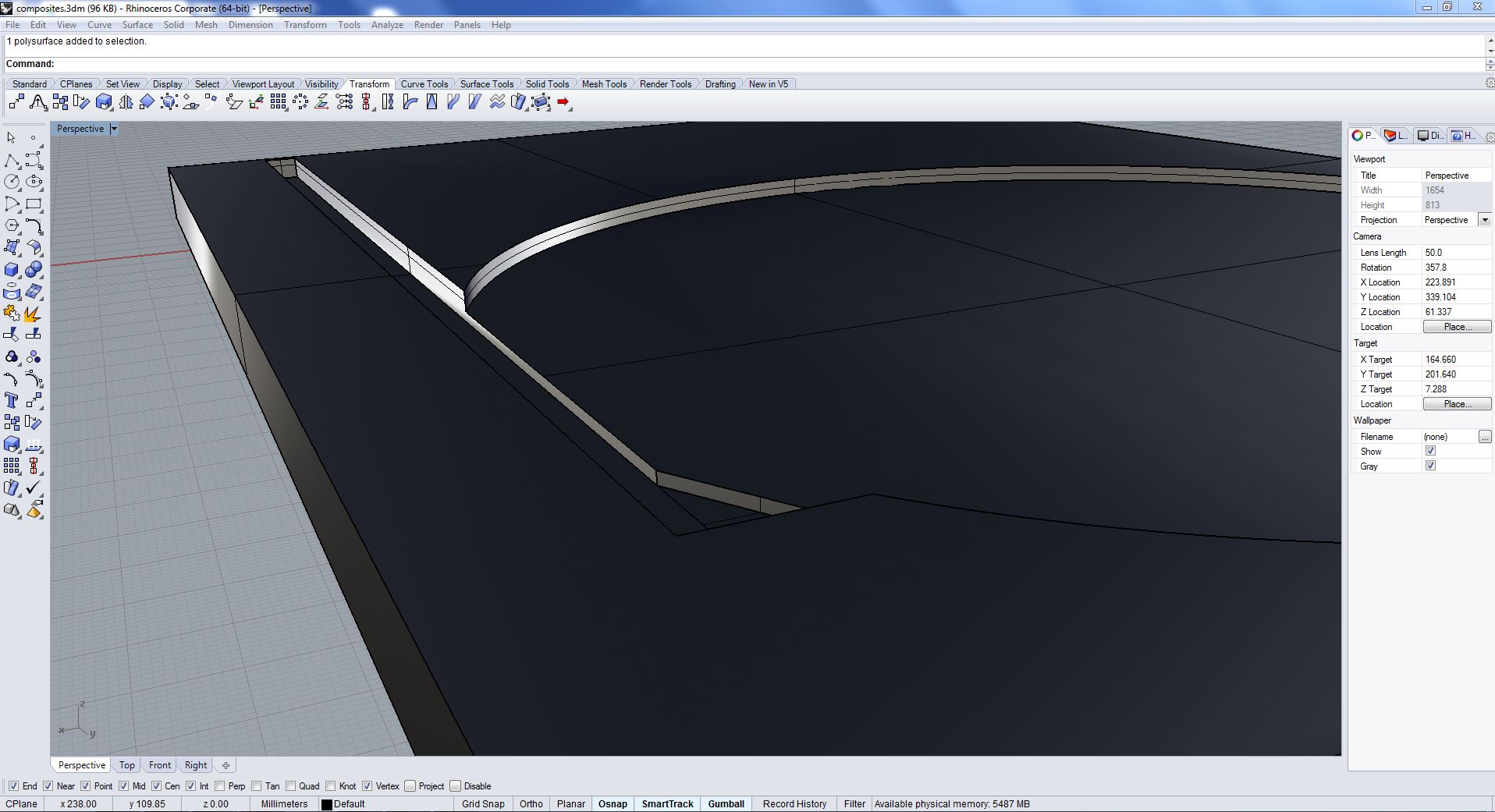Click the Filter status bar pane
Viewport: 1495px width, 812px height.
click(x=854, y=803)
